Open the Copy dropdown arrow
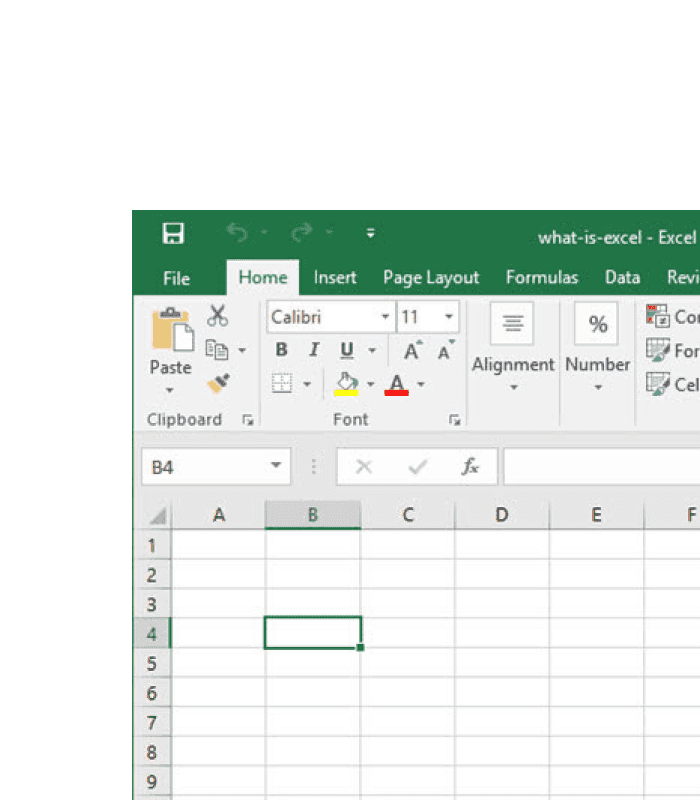Image resolution: width=700 pixels, height=800 pixels. click(242, 351)
